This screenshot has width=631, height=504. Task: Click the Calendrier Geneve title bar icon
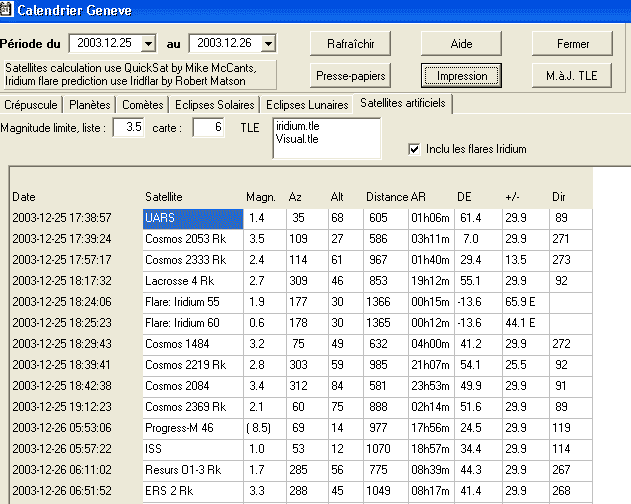point(7,9)
